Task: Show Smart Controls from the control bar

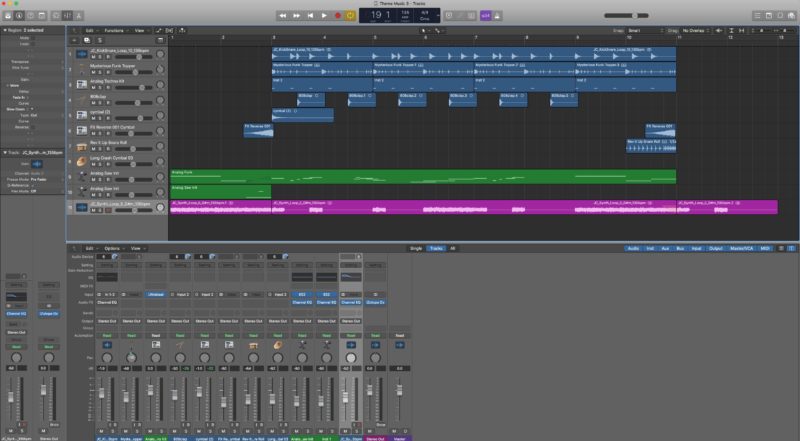Action: tap(56, 16)
